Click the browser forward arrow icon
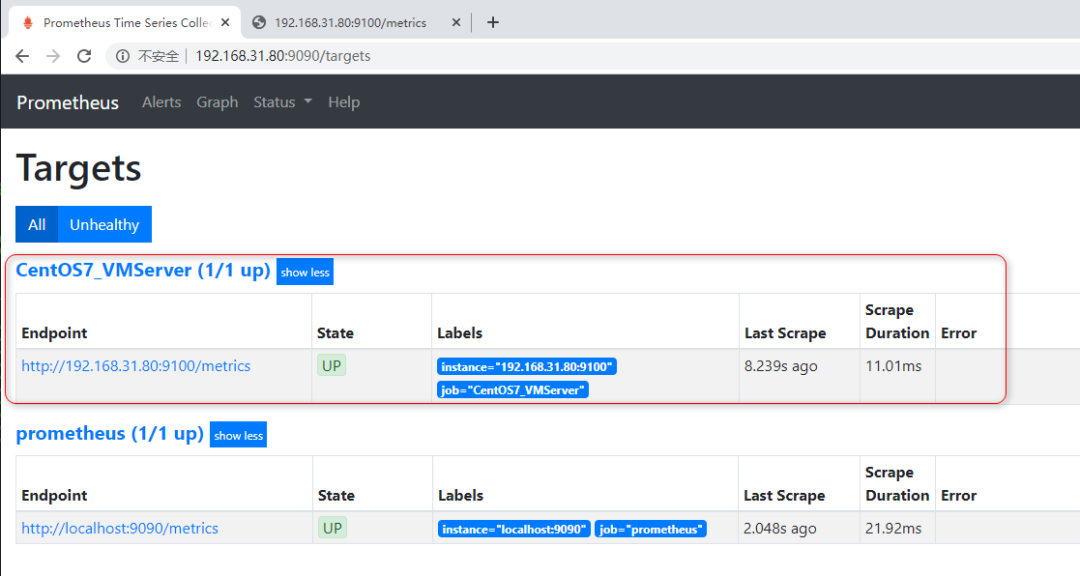 53,56
